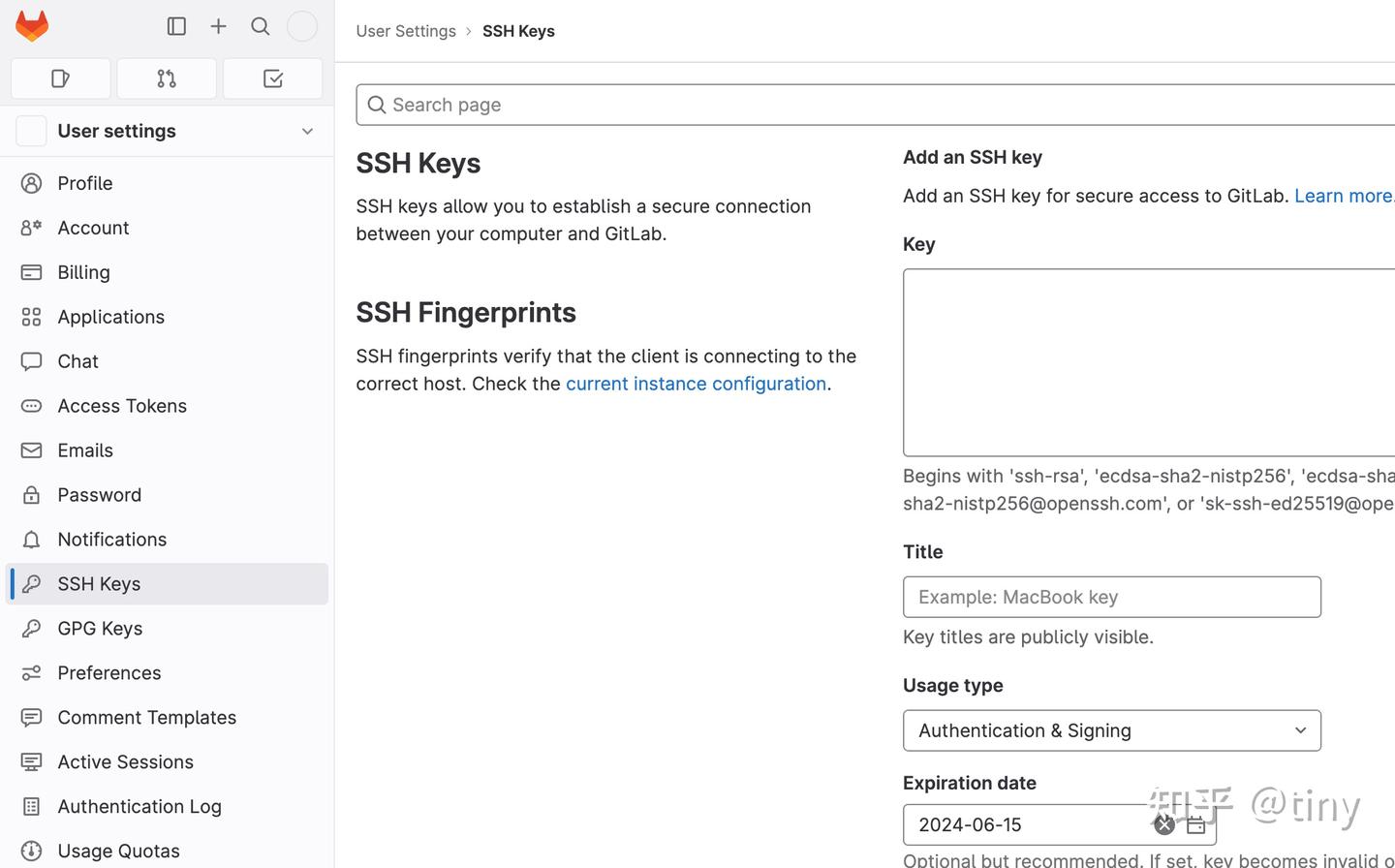The height and width of the screenshot is (868, 1395).
Task: Open the calendar date picker icon
Action: (1195, 825)
